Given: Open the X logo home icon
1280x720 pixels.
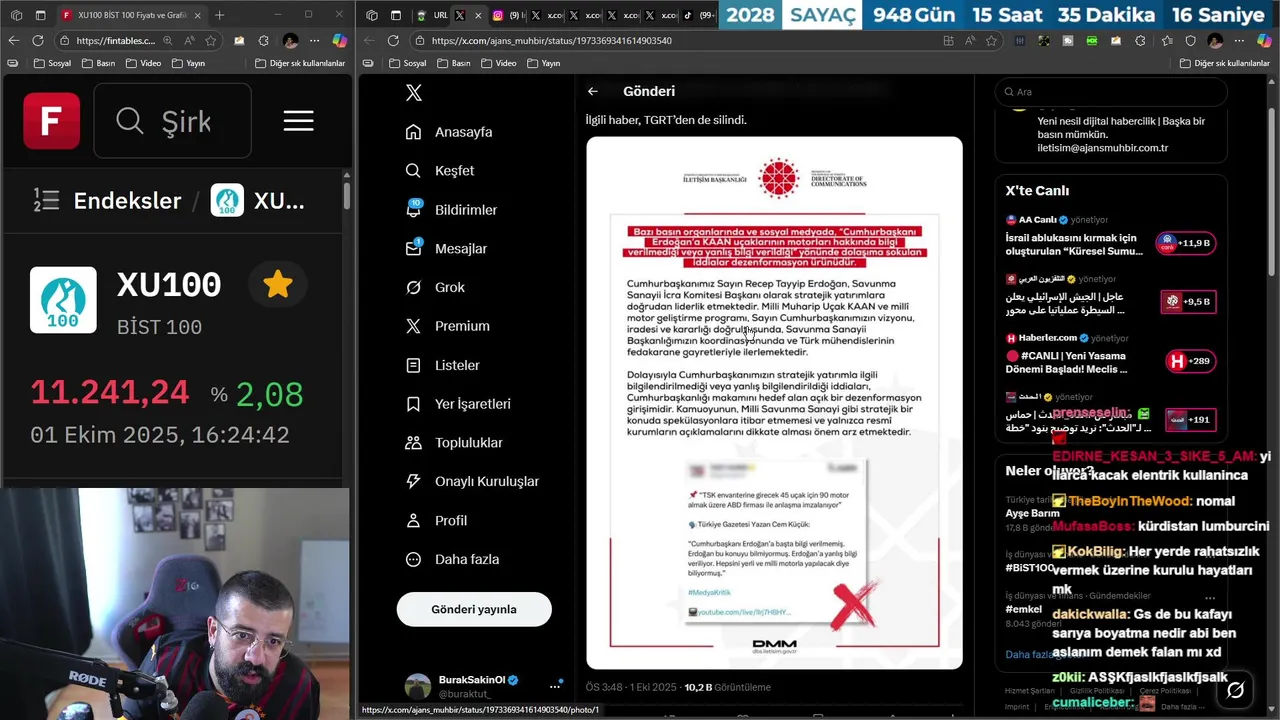Looking at the screenshot, I should pyautogui.click(x=414, y=92).
